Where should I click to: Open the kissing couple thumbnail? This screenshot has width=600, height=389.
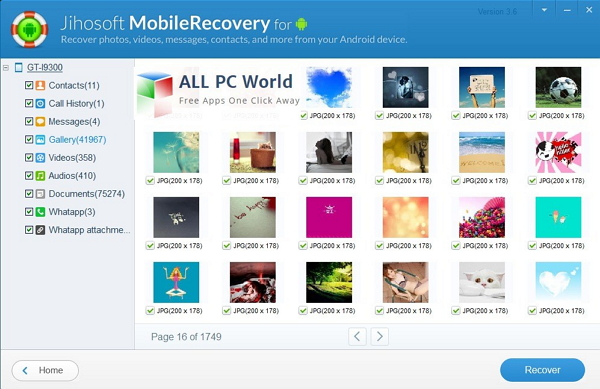(406, 87)
